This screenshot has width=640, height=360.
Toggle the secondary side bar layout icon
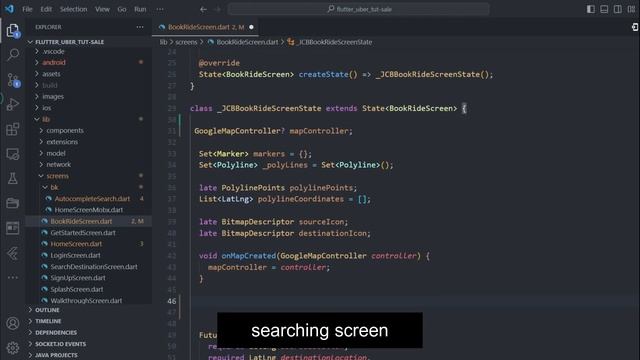618,9
